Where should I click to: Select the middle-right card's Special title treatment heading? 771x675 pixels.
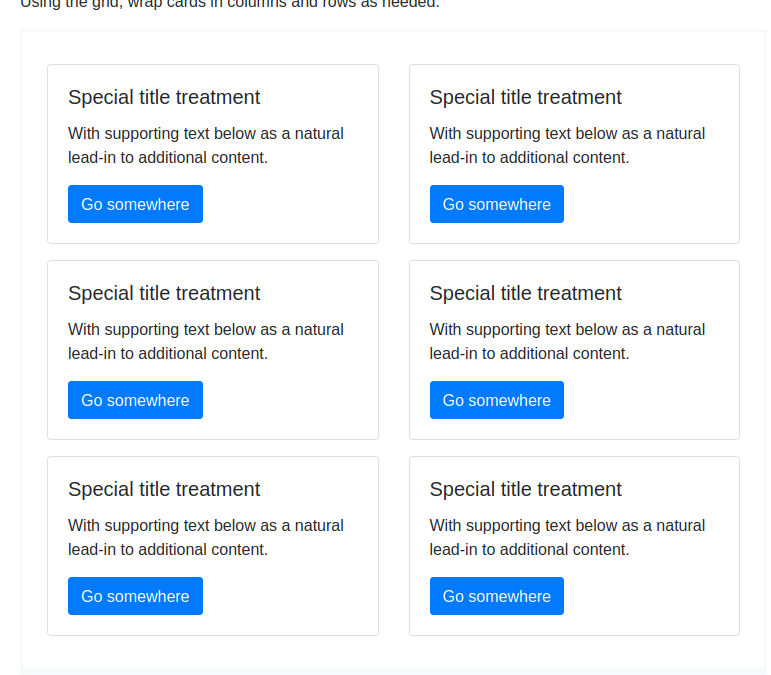(x=525, y=293)
